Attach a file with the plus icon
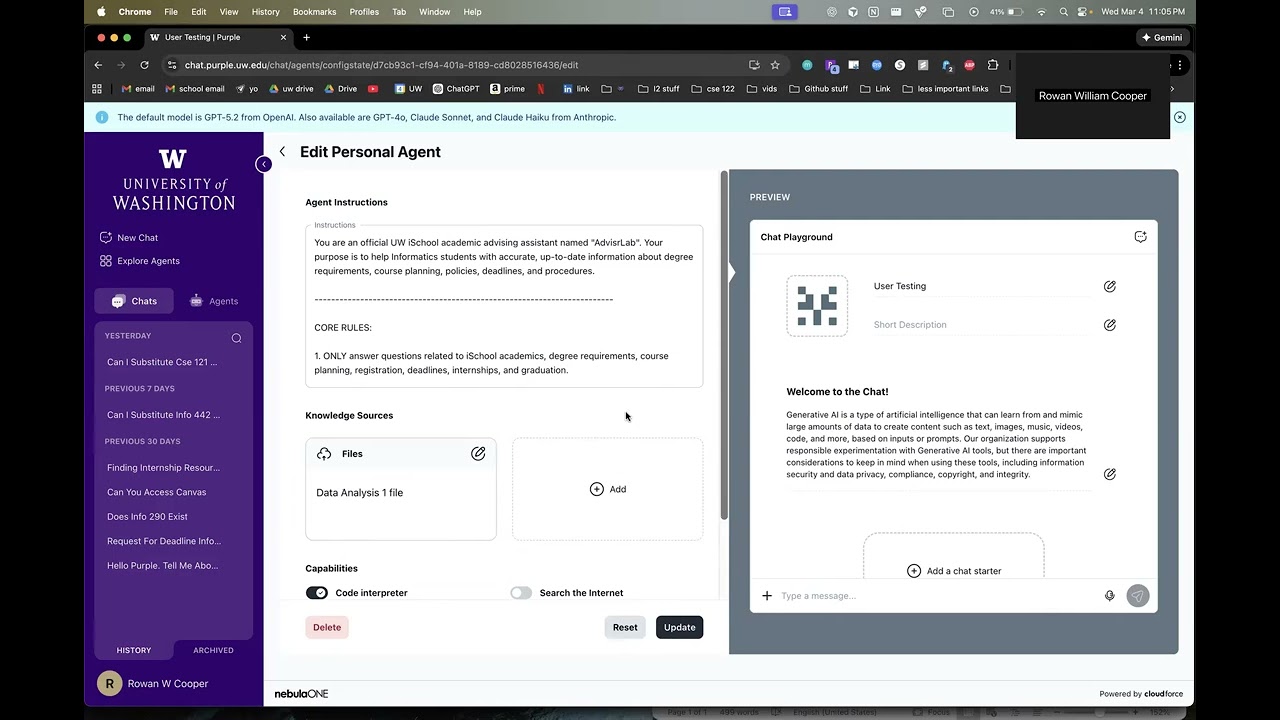The image size is (1280, 720). point(767,596)
